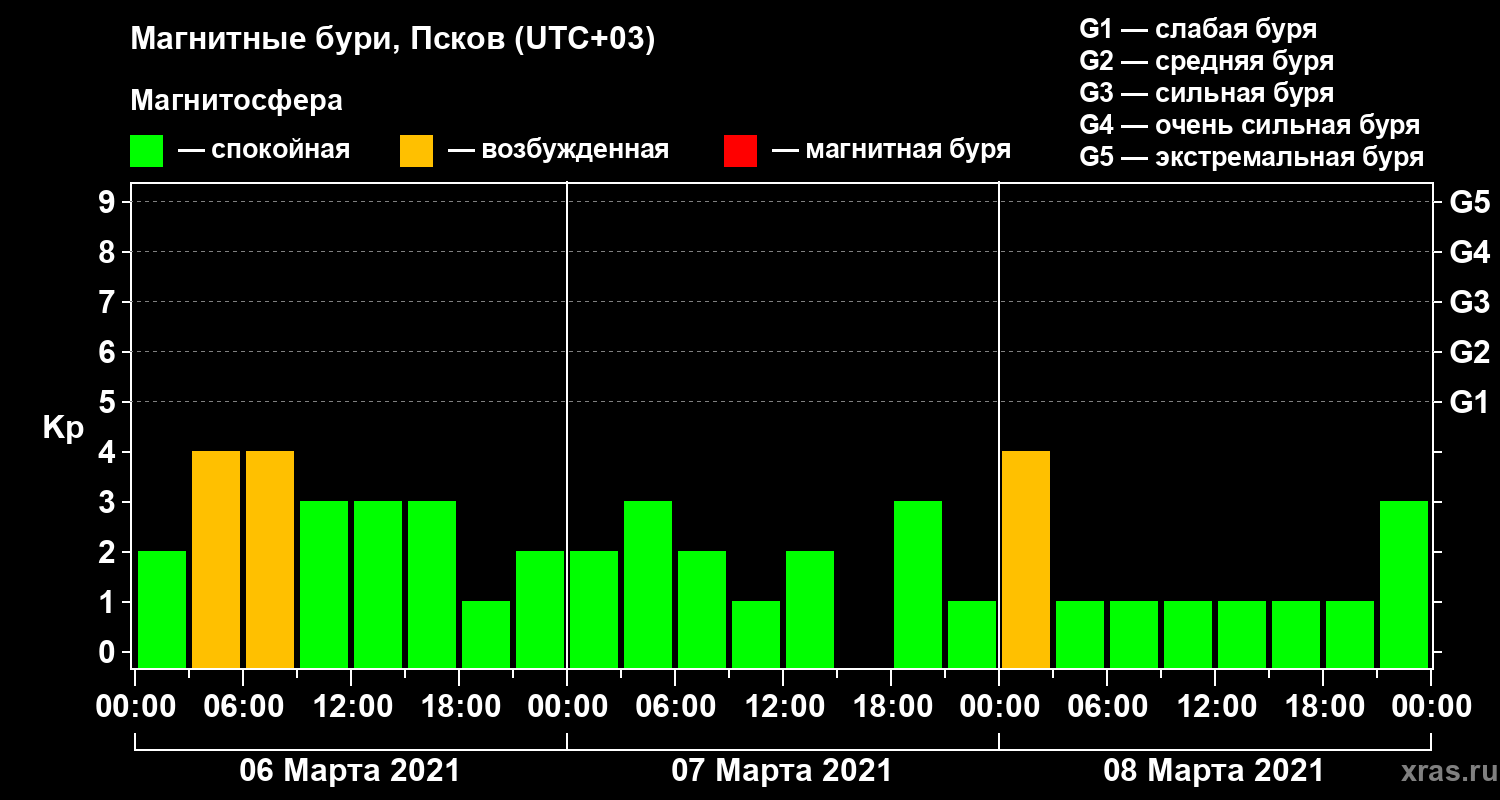Click the G5 storm level axis label
The width and height of the screenshot is (1500, 800).
click(1469, 202)
